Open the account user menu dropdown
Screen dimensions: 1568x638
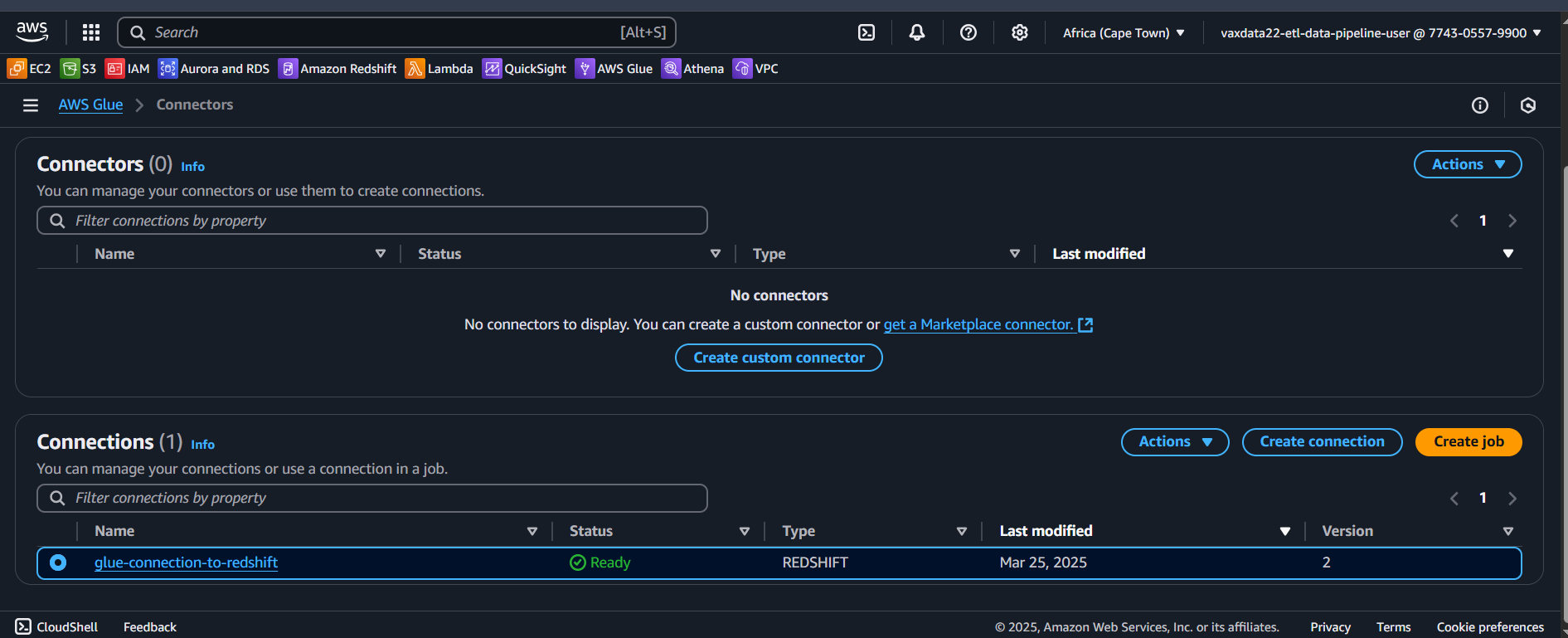[x=1381, y=33]
